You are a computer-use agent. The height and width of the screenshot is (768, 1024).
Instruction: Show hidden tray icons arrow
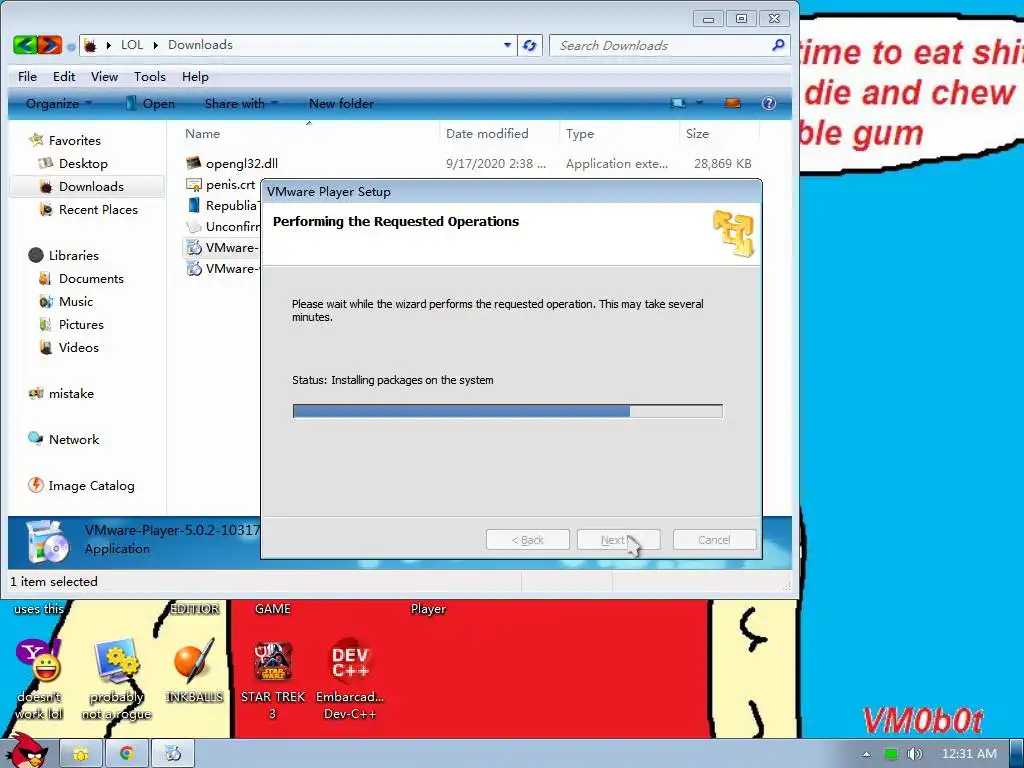pos(866,754)
